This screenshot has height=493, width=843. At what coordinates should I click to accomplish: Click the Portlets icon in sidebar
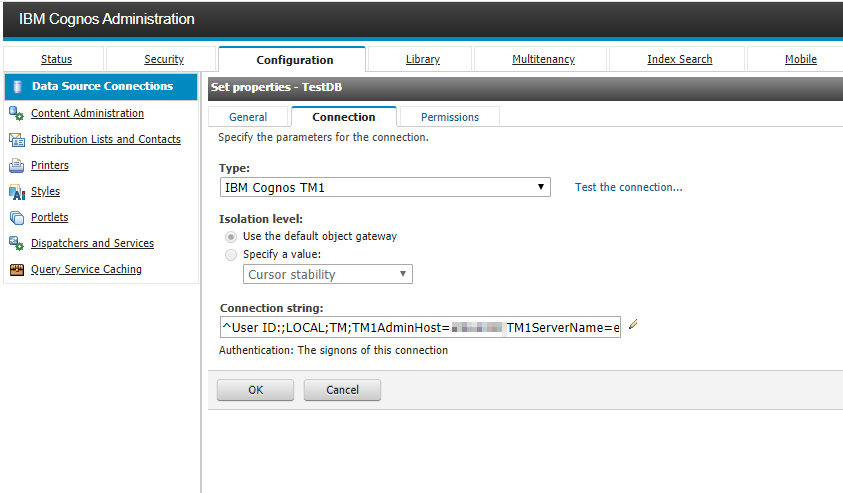[17, 218]
